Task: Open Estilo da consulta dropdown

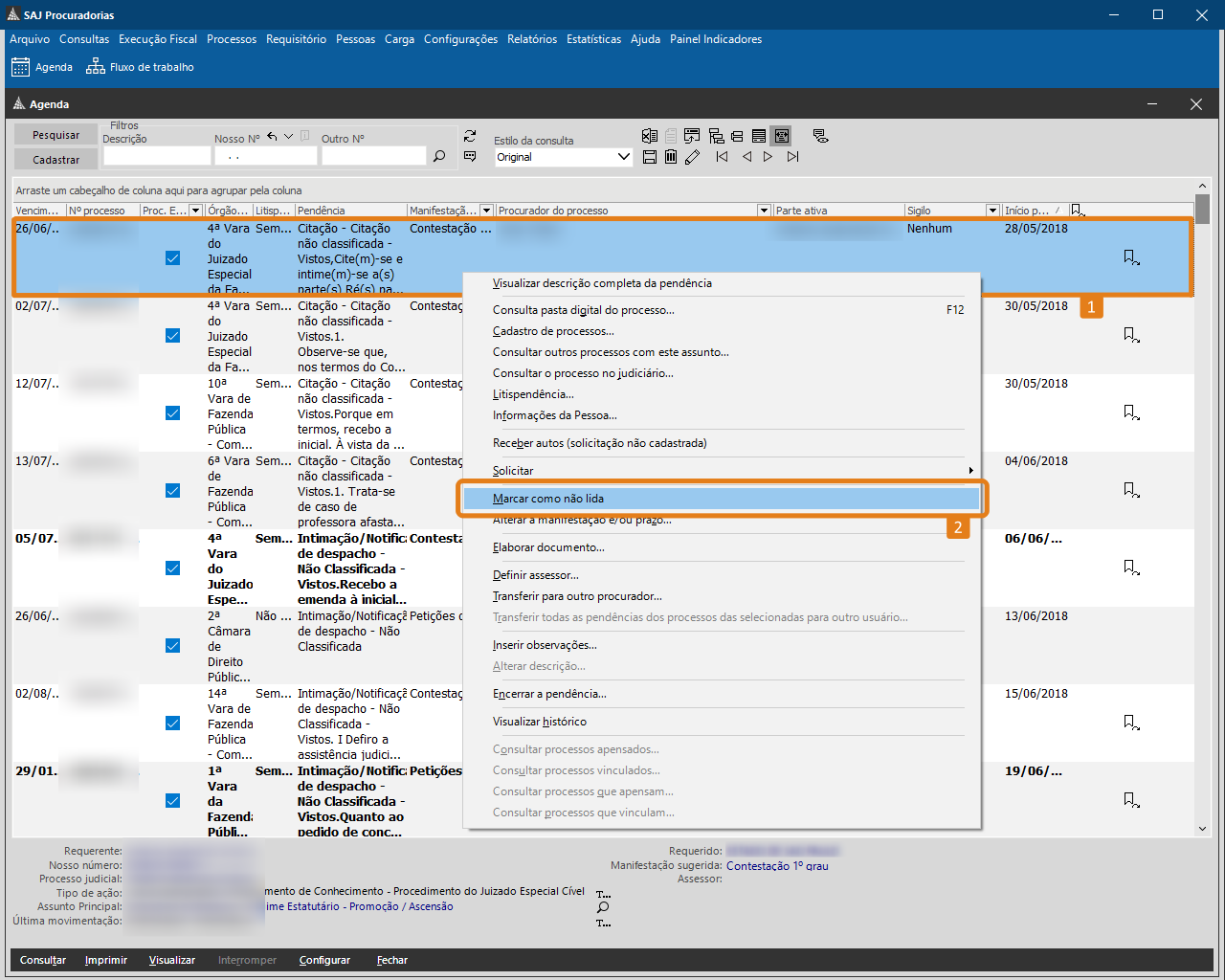Action: click(x=624, y=157)
